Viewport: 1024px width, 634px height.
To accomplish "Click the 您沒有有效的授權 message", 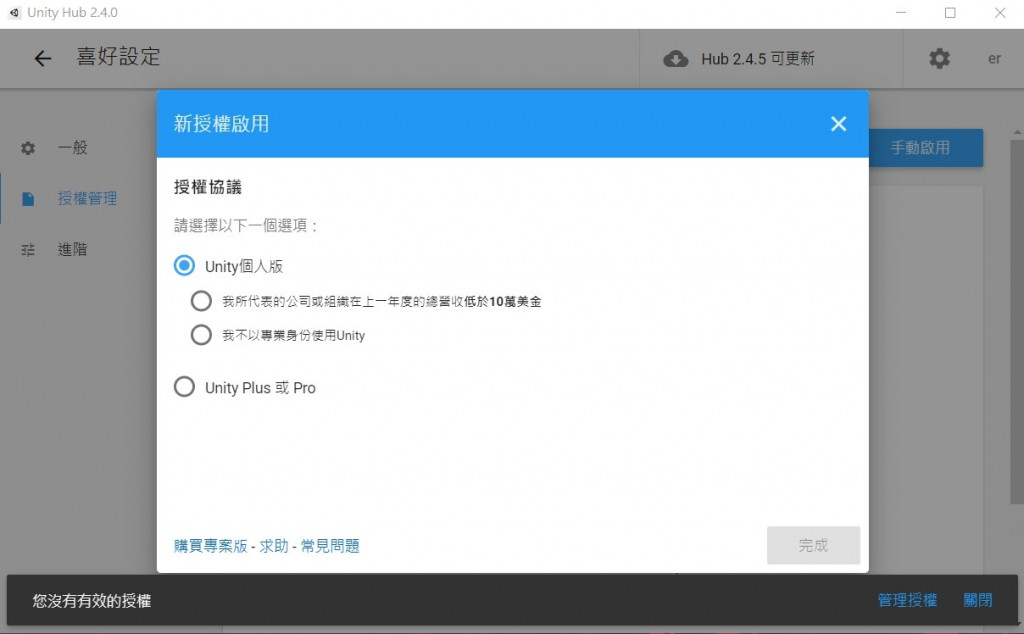I will click(x=92, y=601).
